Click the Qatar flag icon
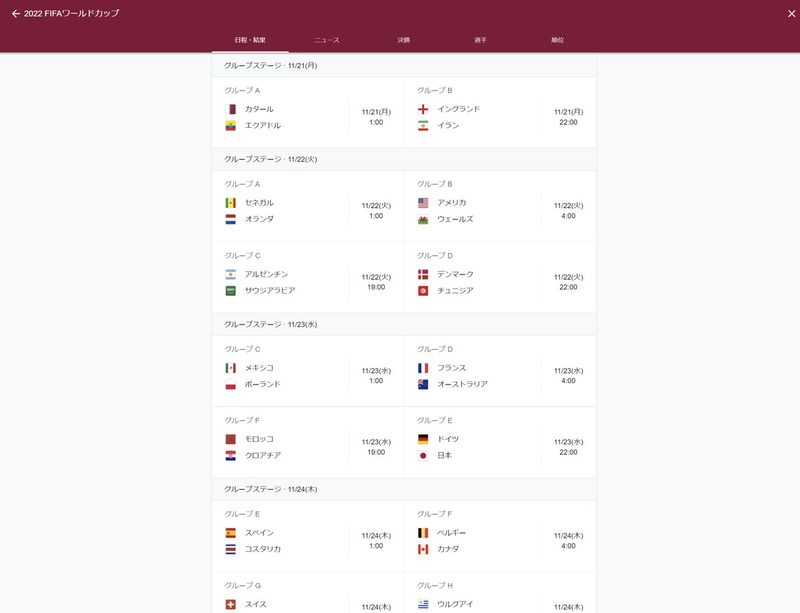 pyautogui.click(x=231, y=109)
